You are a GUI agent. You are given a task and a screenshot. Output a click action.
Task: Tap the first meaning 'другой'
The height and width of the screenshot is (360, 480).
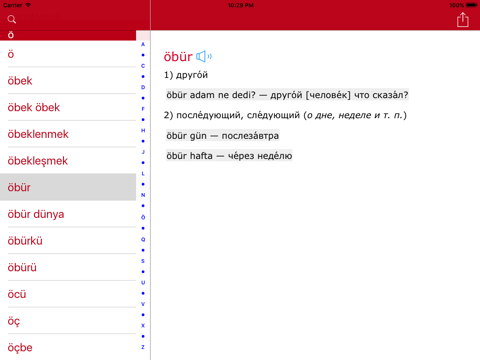pos(192,75)
